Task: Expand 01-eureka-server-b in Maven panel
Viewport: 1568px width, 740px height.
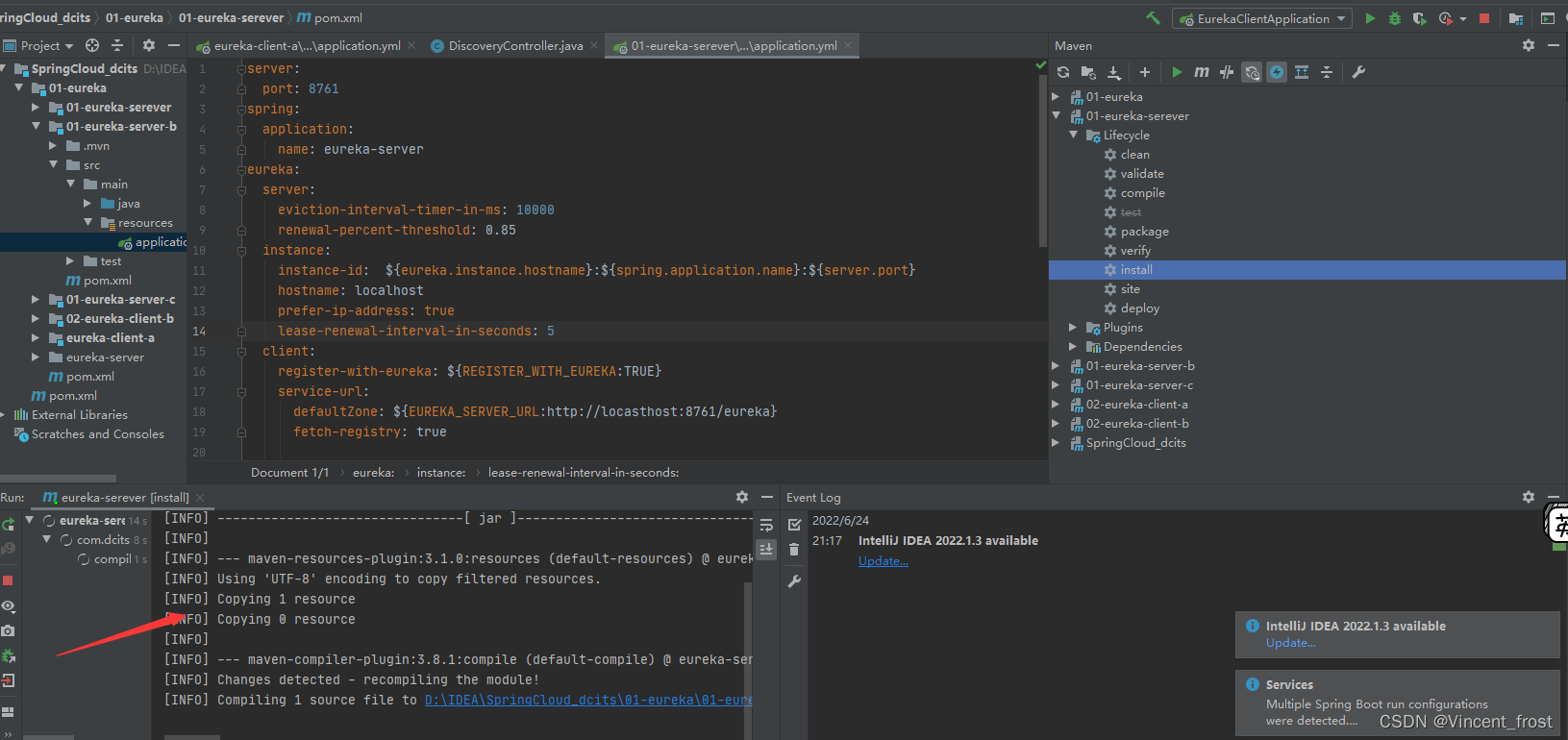Action: [x=1057, y=366]
